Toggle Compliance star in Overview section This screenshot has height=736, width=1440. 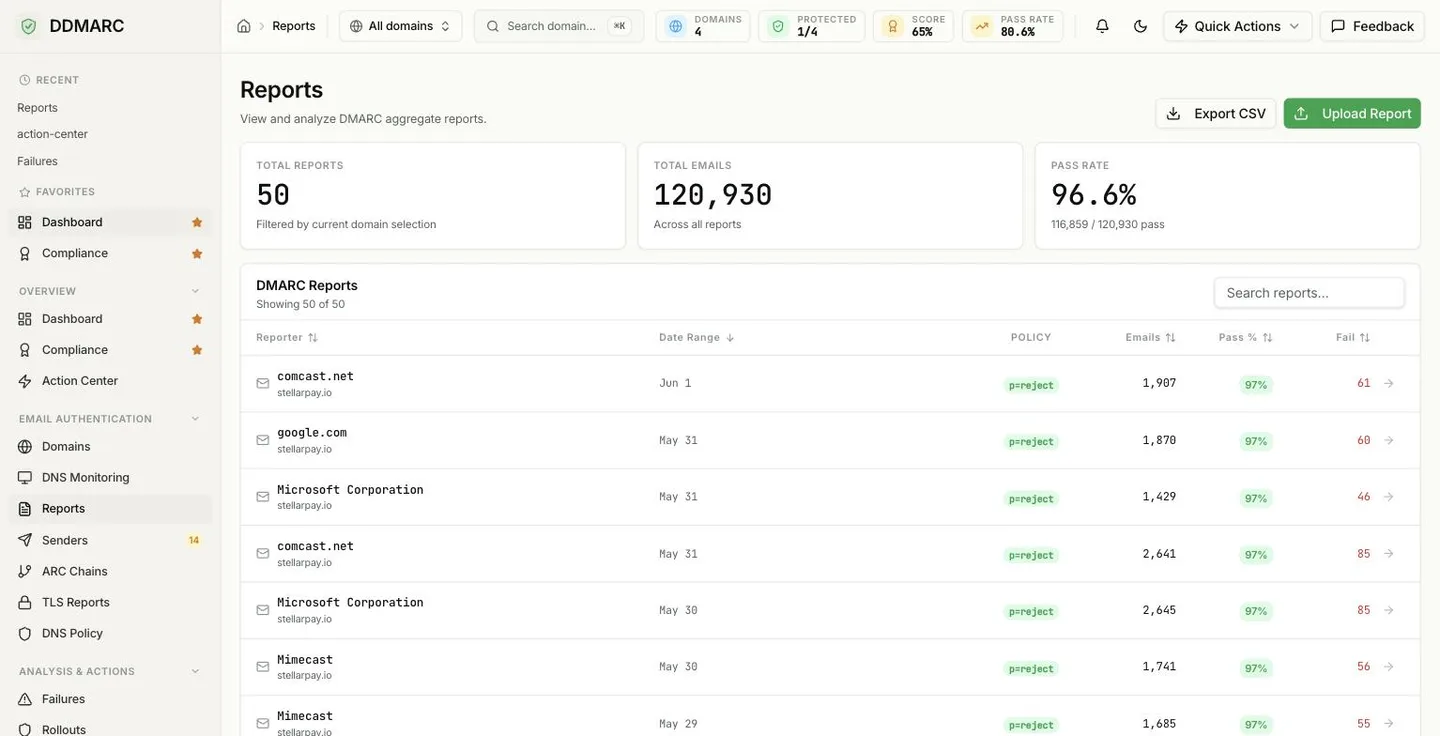click(x=197, y=350)
